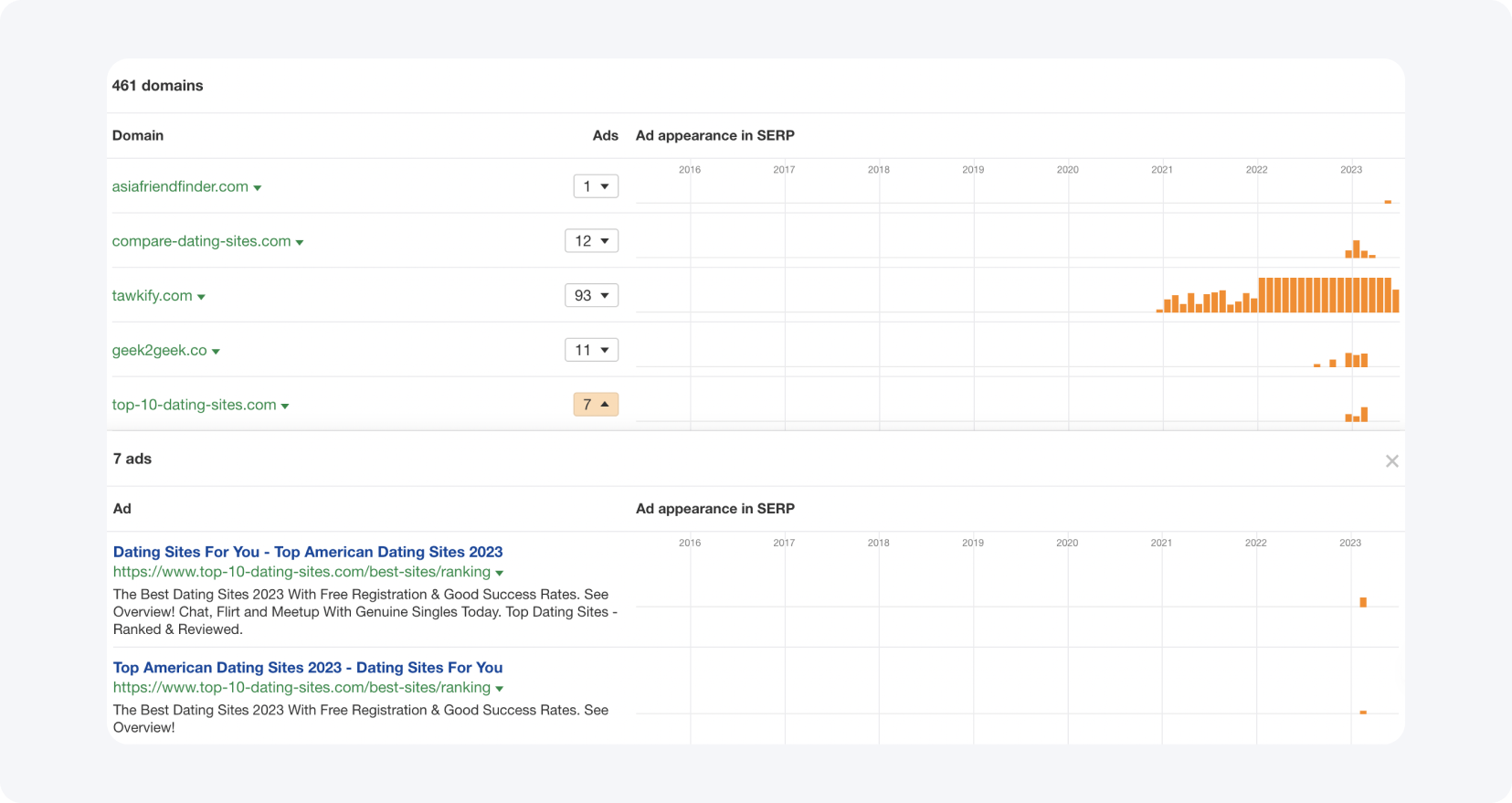Click the asiafriendfinder.com domain link
The width and height of the screenshot is (1512, 803).
[180, 186]
